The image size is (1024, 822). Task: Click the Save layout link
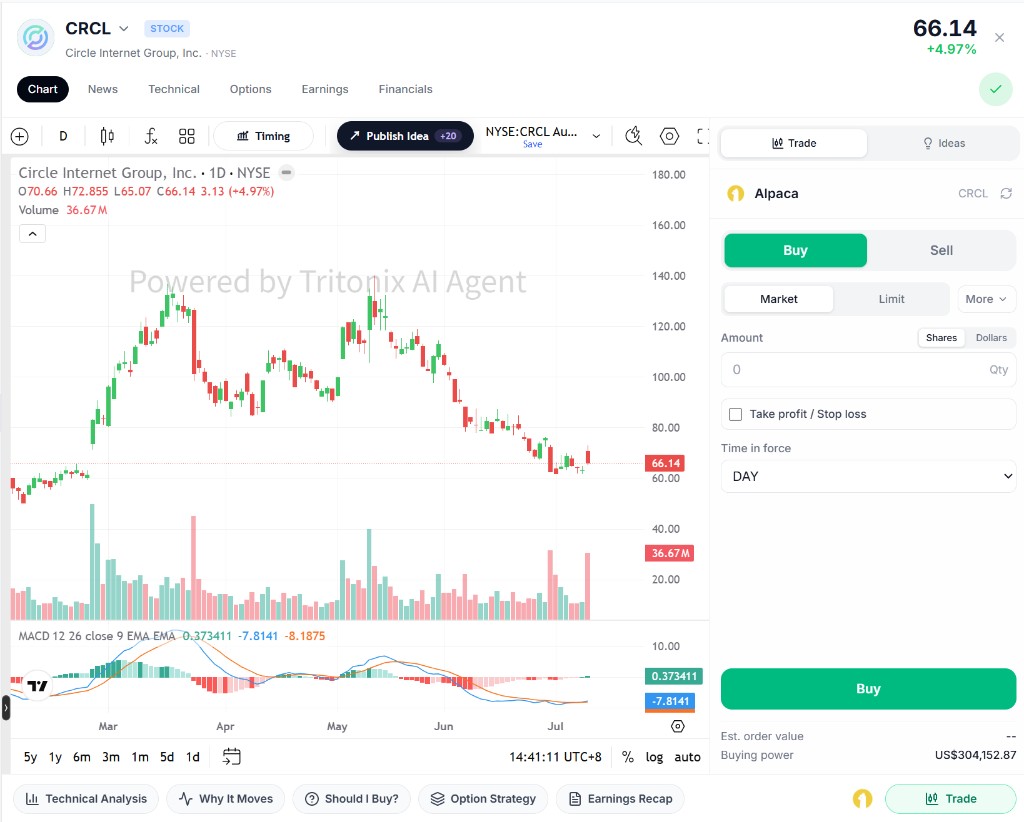pyautogui.click(x=532, y=144)
